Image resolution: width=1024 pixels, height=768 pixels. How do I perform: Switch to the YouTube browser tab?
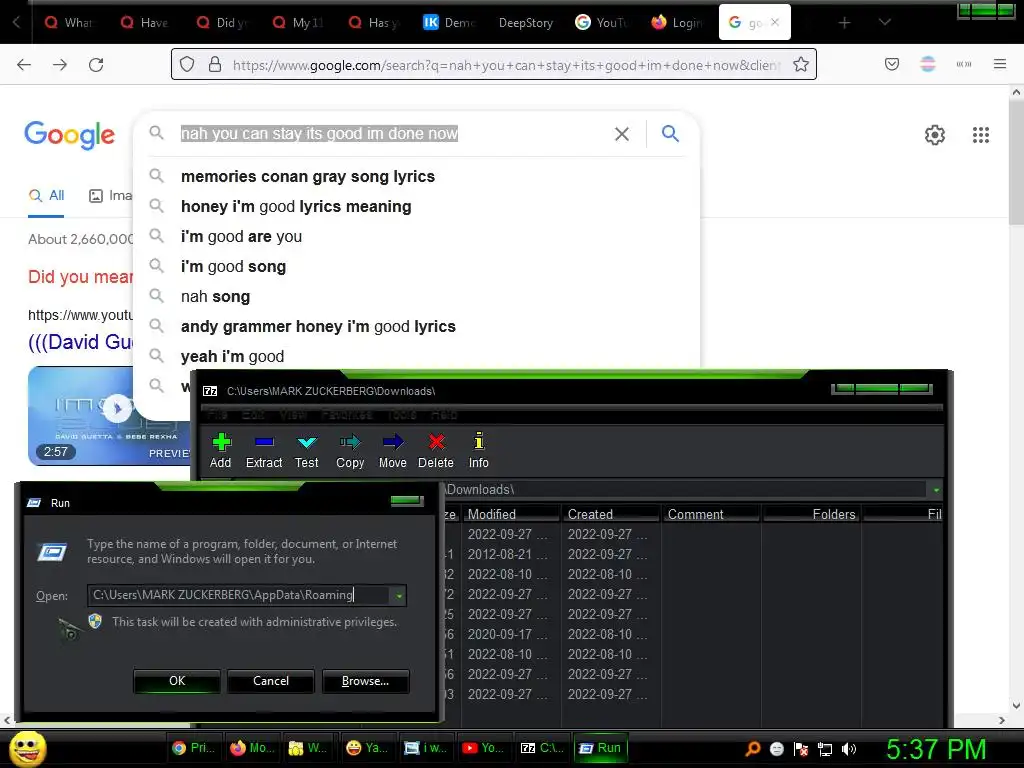(x=601, y=23)
